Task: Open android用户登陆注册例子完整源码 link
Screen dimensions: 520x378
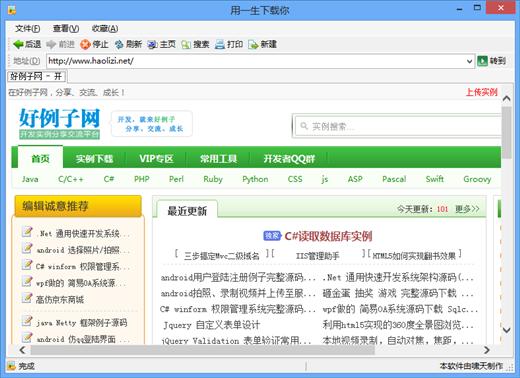Action: [x=238, y=277]
